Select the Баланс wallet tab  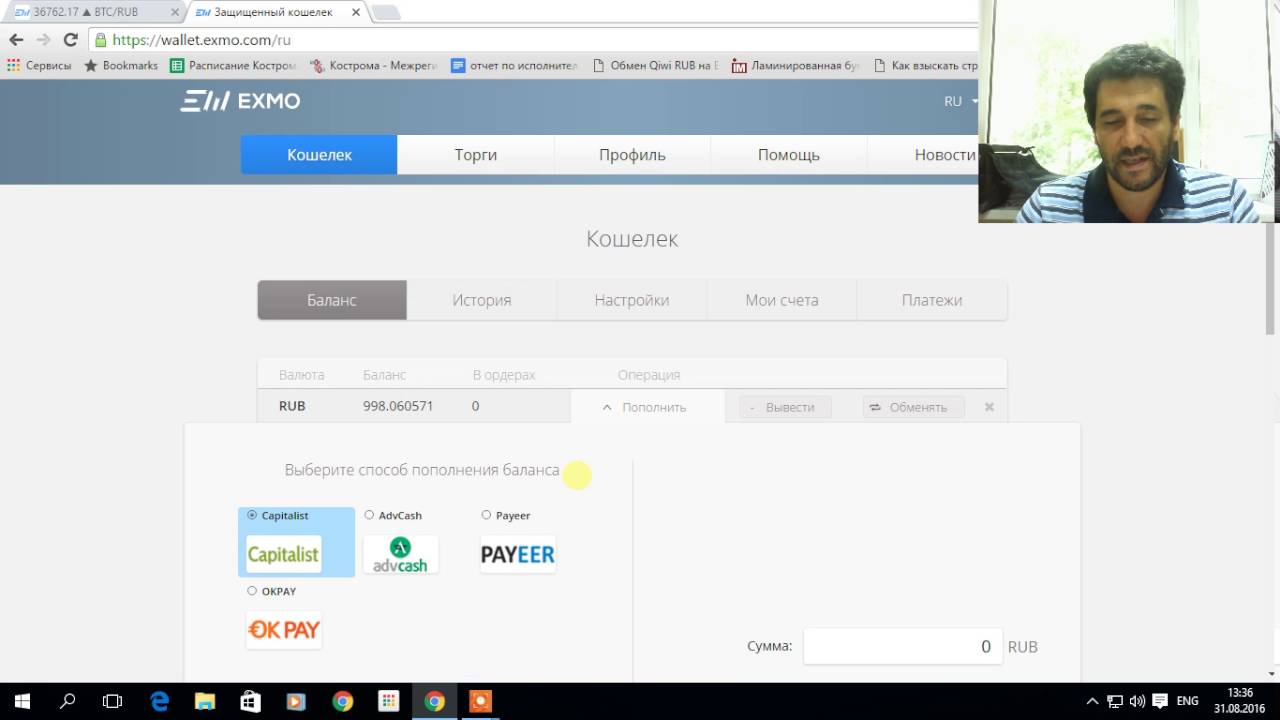coord(332,300)
